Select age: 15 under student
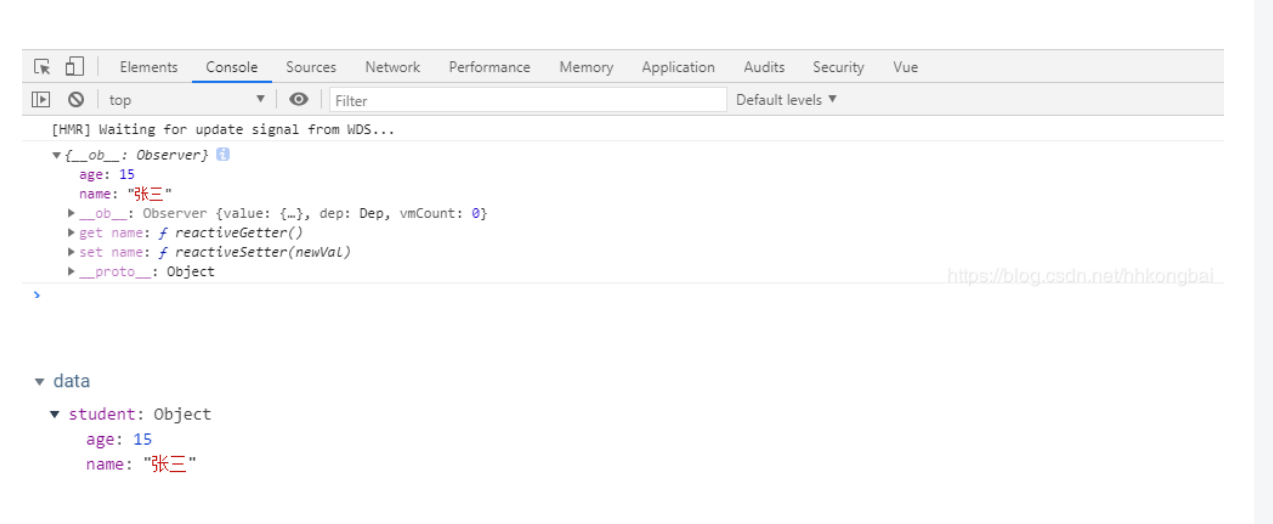 (119, 439)
